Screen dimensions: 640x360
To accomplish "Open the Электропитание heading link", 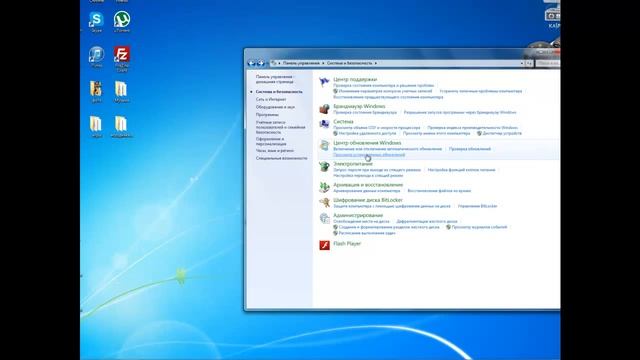I will pyautogui.click(x=353, y=164).
